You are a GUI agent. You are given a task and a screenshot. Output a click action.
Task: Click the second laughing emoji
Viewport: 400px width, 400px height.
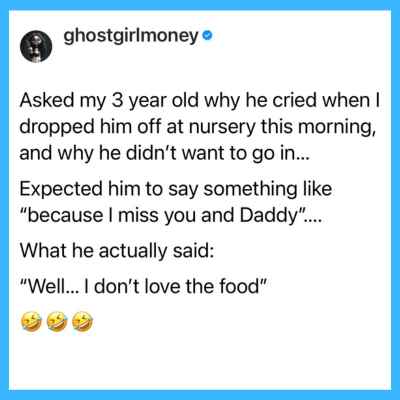tap(58, 322)
